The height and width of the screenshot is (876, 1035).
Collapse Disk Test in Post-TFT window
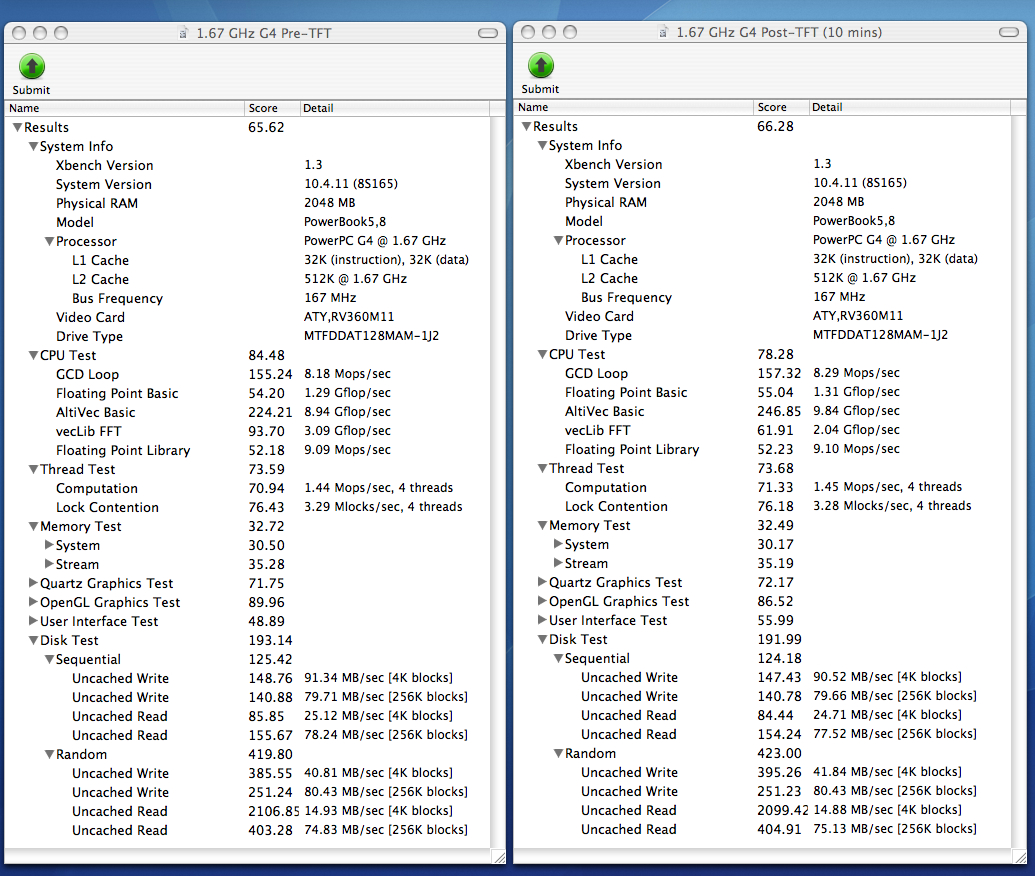(542, 640)
